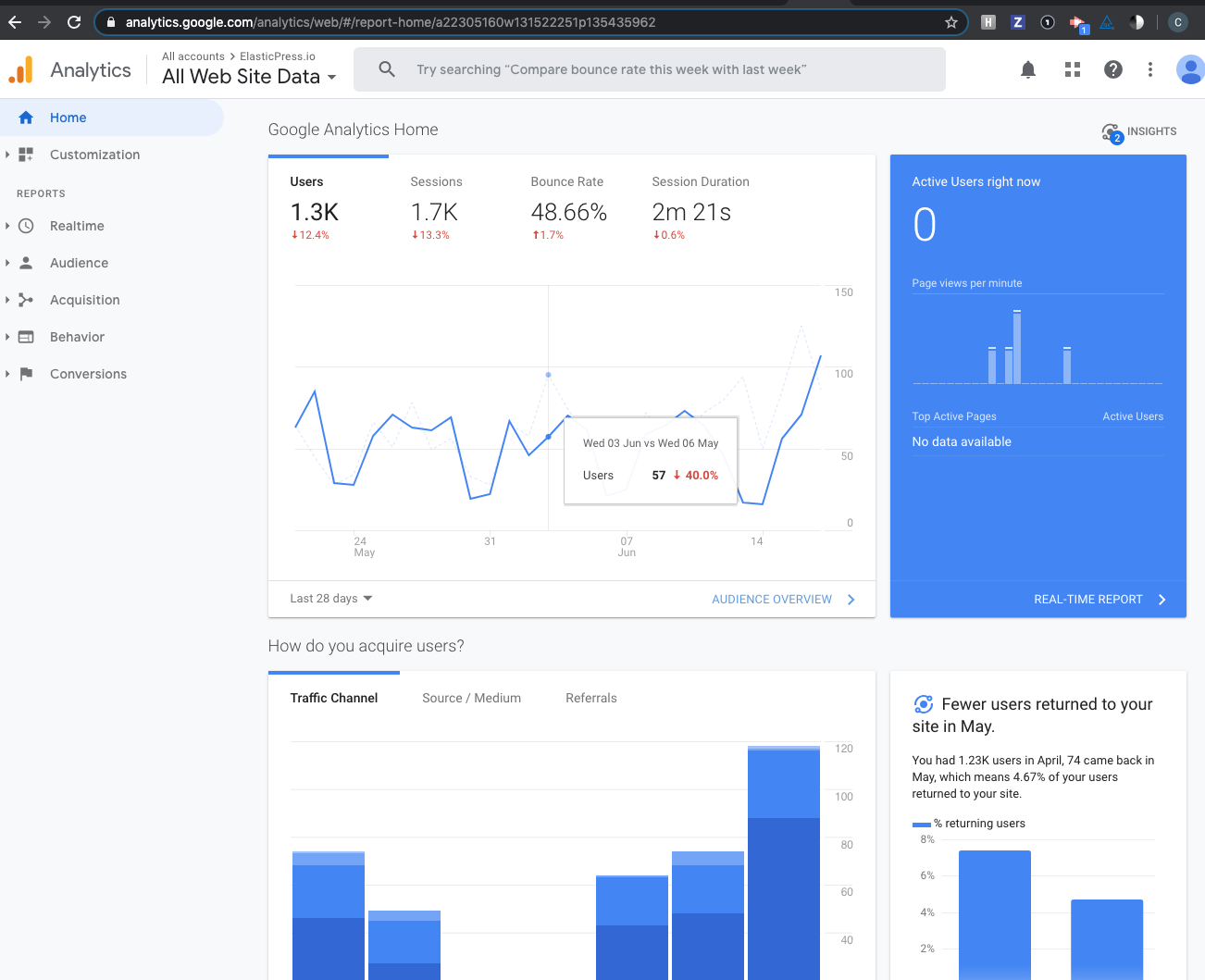Click the Google Analytics logo
This screenshot has height=980, width=1205.
pyautogui.click(x=20, y=70)
